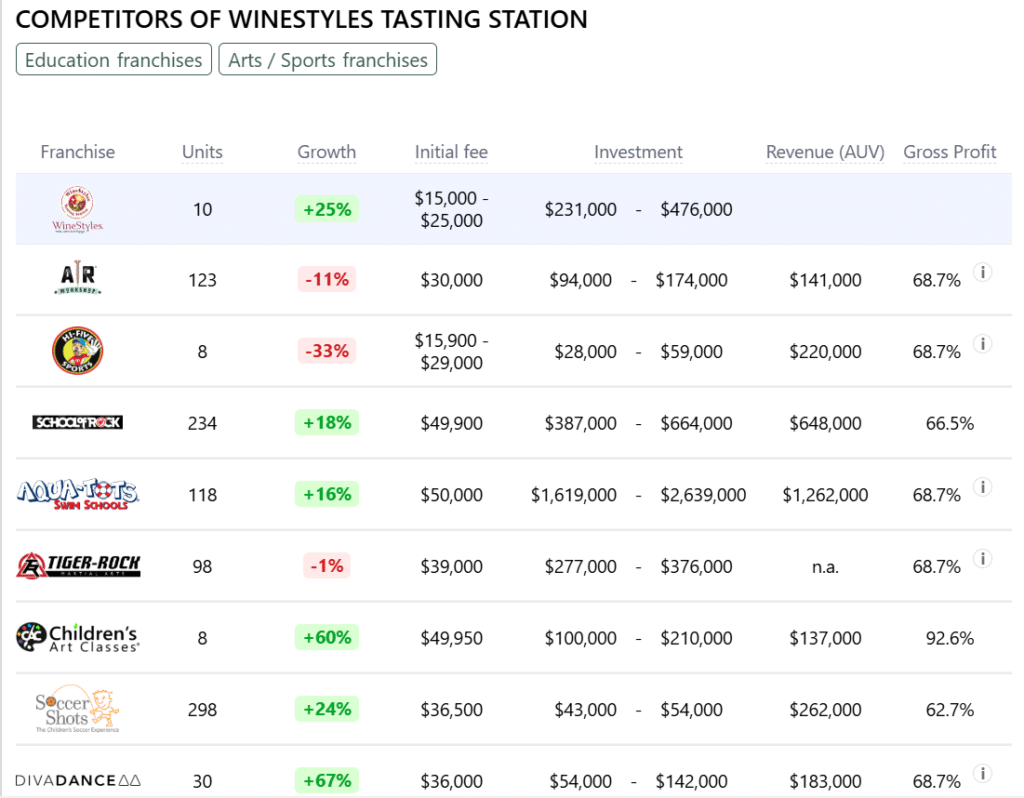Open the Soccer Shots logo

tap(78, 709)
